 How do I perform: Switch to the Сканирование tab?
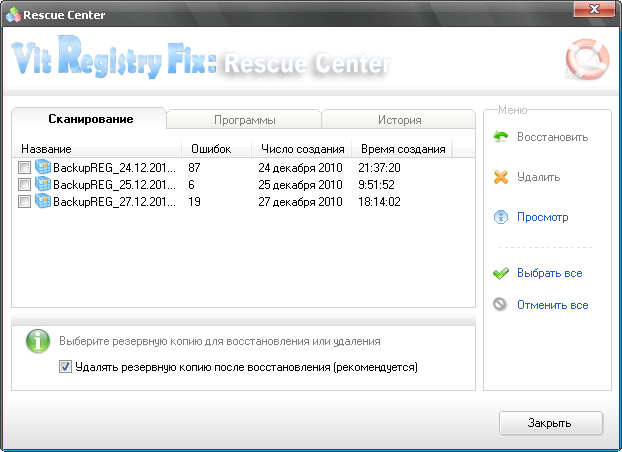pos(89,119)
